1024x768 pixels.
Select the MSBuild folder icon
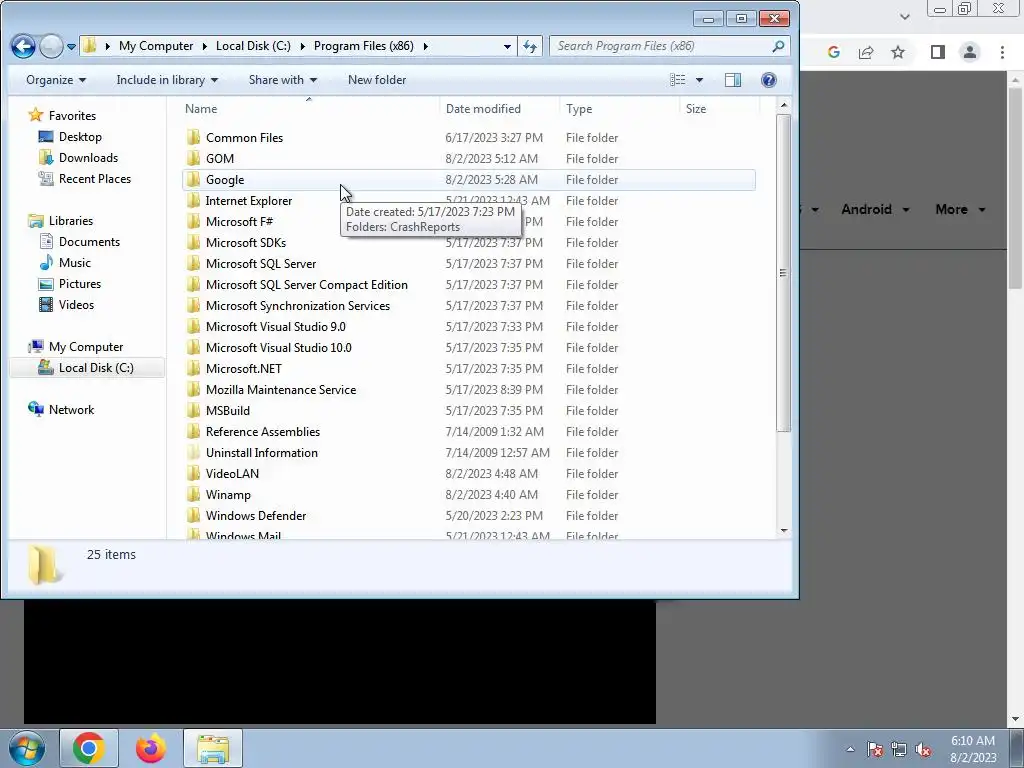coord(193,411)
